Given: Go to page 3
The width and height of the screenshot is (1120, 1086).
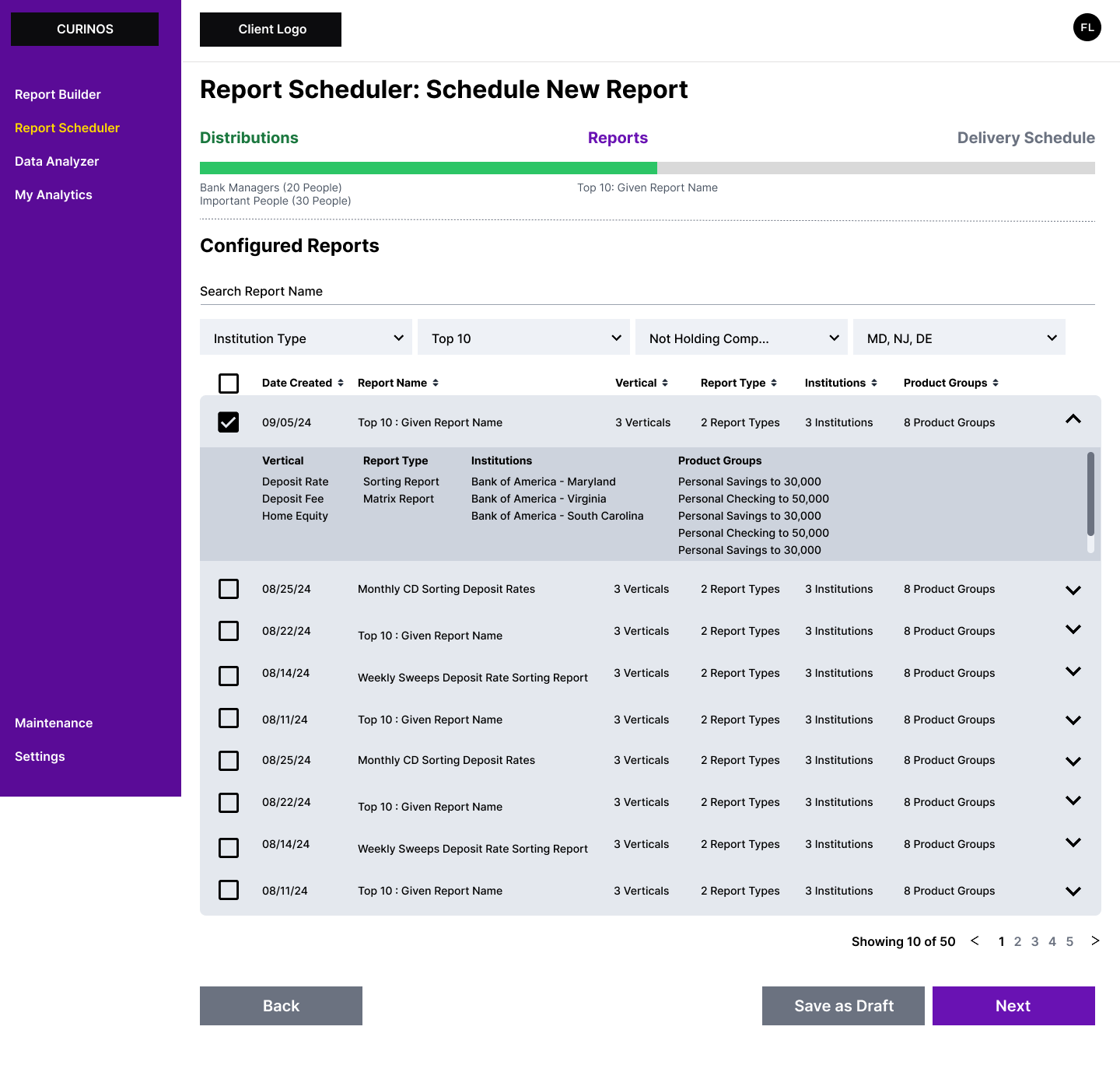Looking at the screenshot, I should tap(1034, 941).
